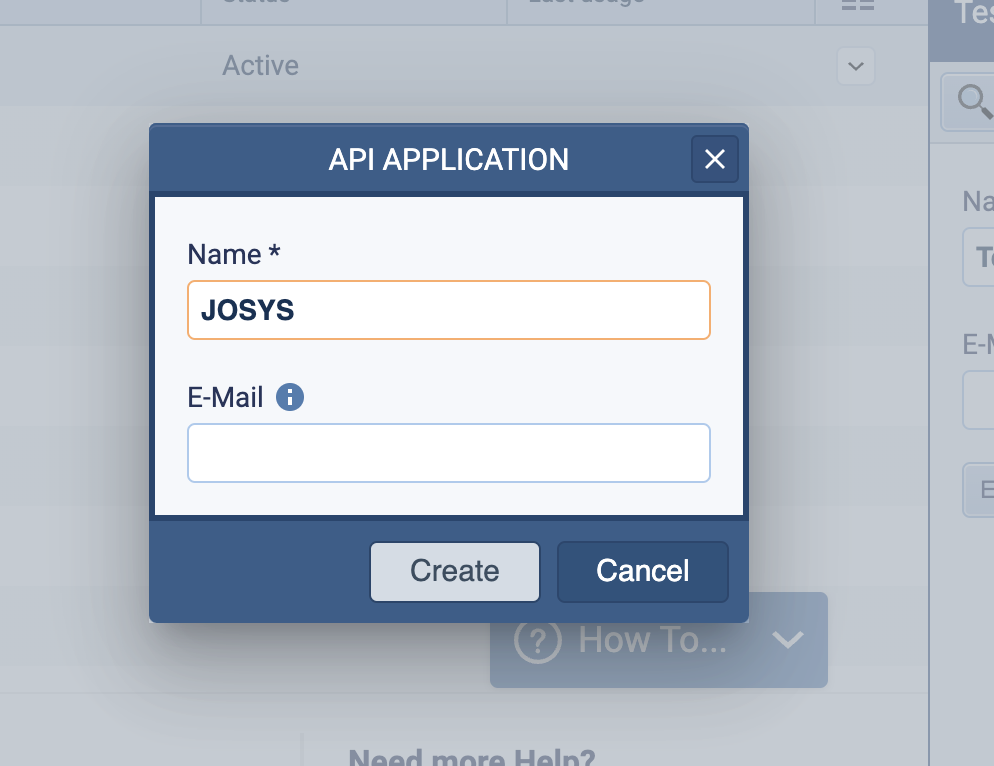Close the API Application dialog
Image resolution: width=994 pixels, height=766 pixels.
point(714,160)
